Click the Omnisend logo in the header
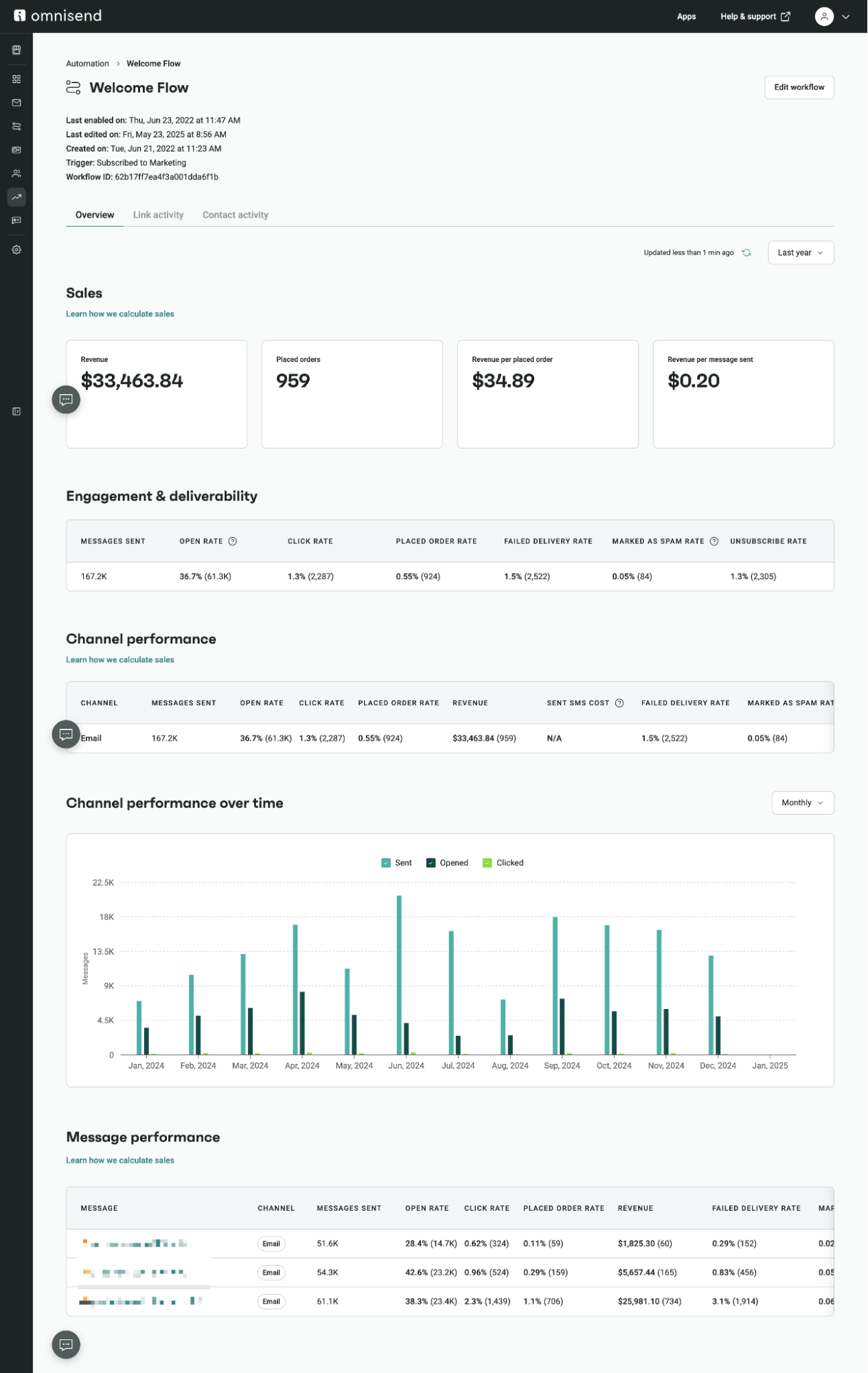 point(58,16)
